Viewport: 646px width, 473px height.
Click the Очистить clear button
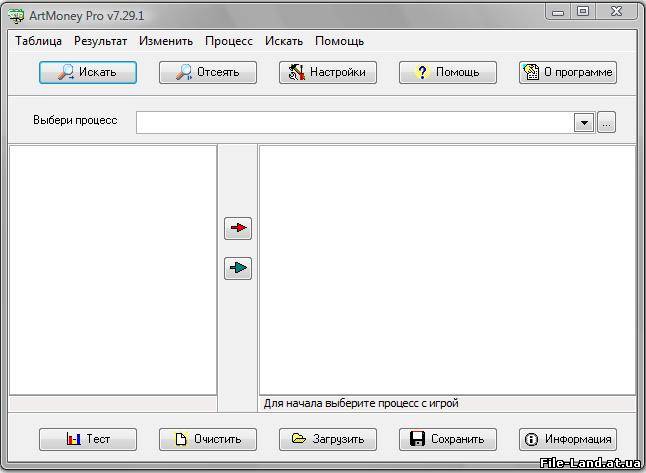208,439
